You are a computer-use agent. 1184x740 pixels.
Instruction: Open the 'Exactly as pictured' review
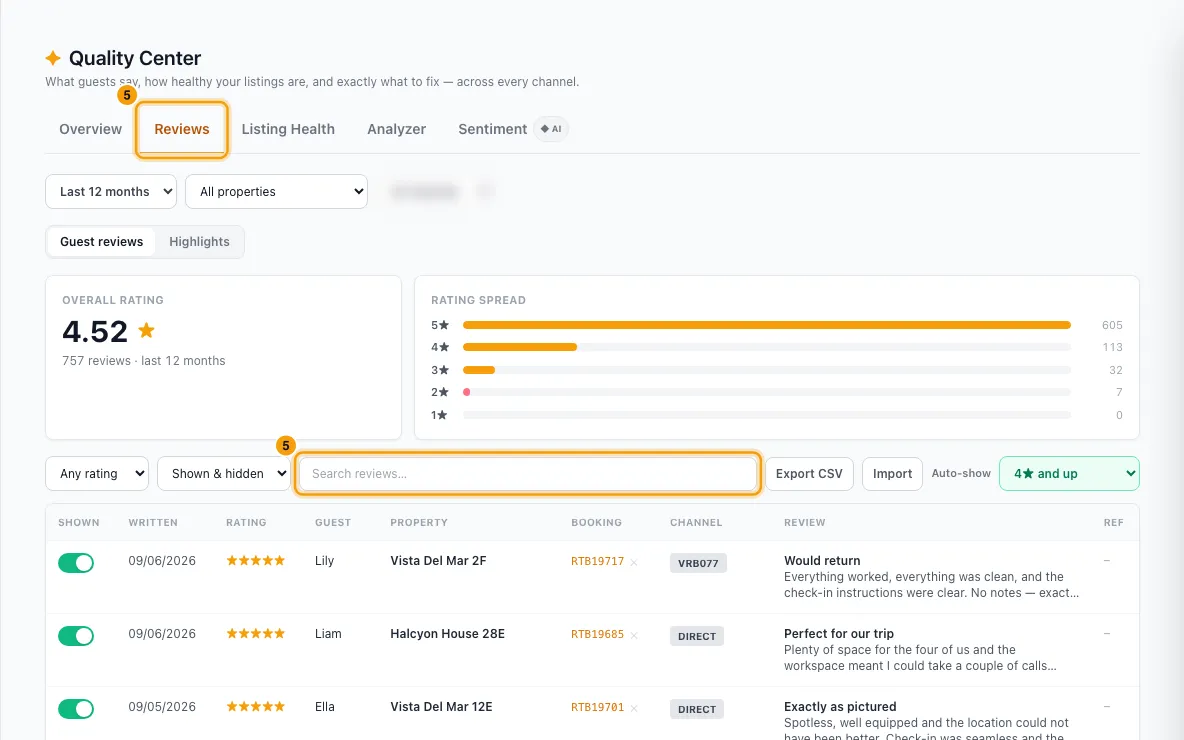[x=840, y=707]
